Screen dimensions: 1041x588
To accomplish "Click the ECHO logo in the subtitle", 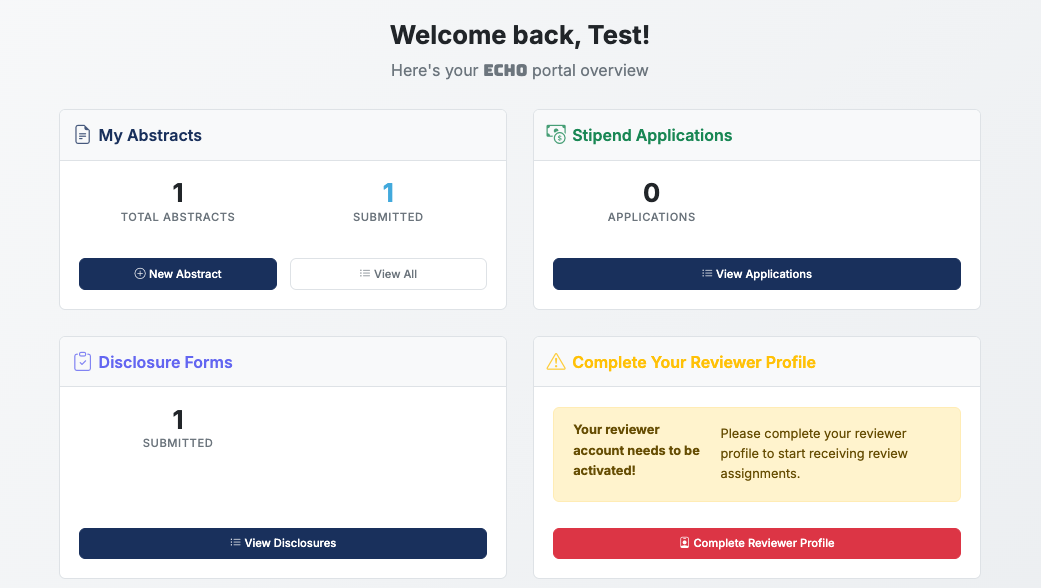I will (505, 71).
